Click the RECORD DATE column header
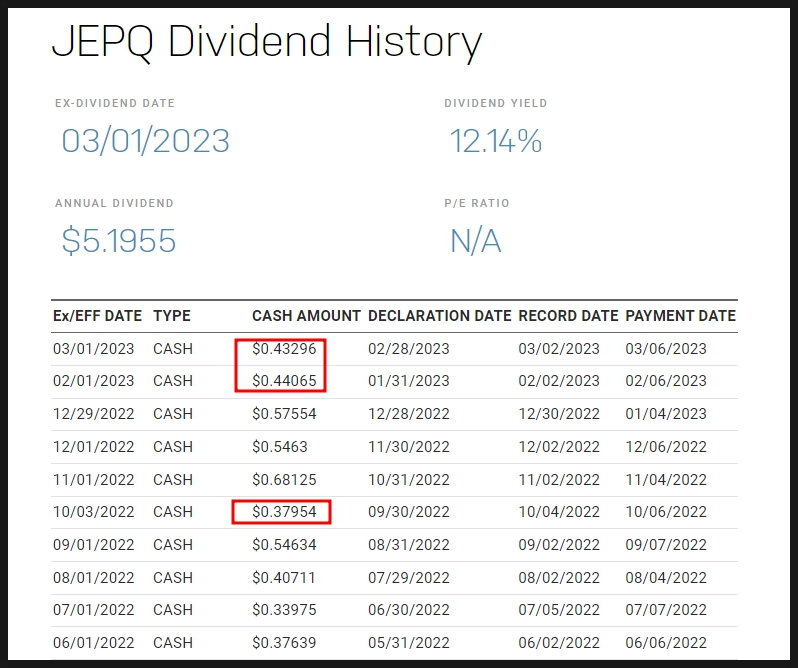Viewport: 798px width, 668px height. pyautogui.click(x=568, y=316)
